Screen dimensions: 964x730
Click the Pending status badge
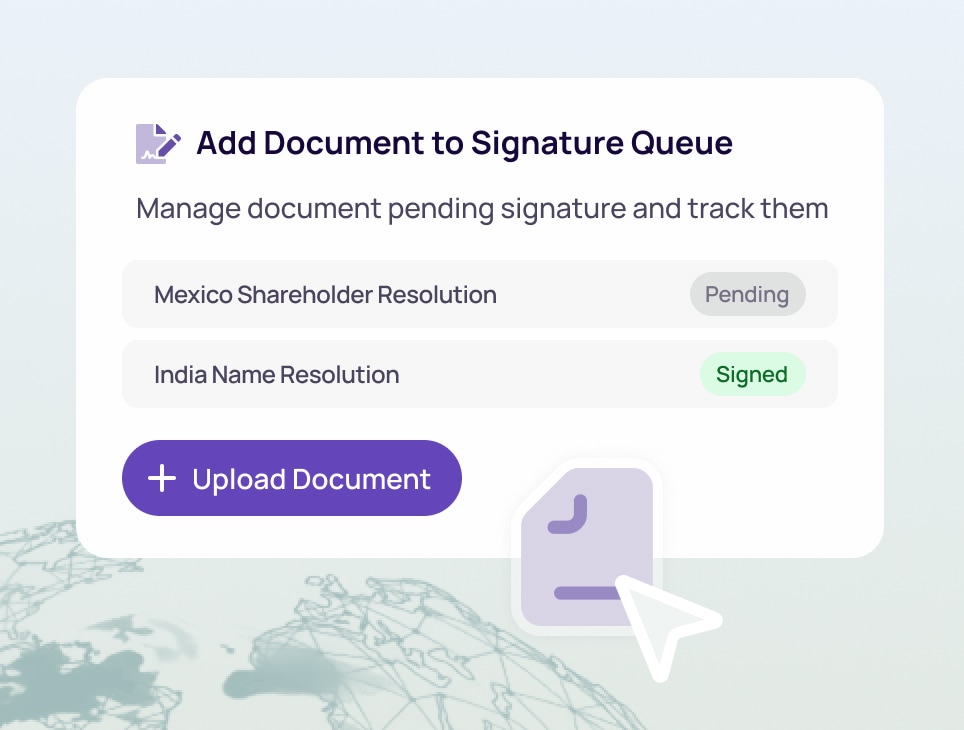pos(748,295)
